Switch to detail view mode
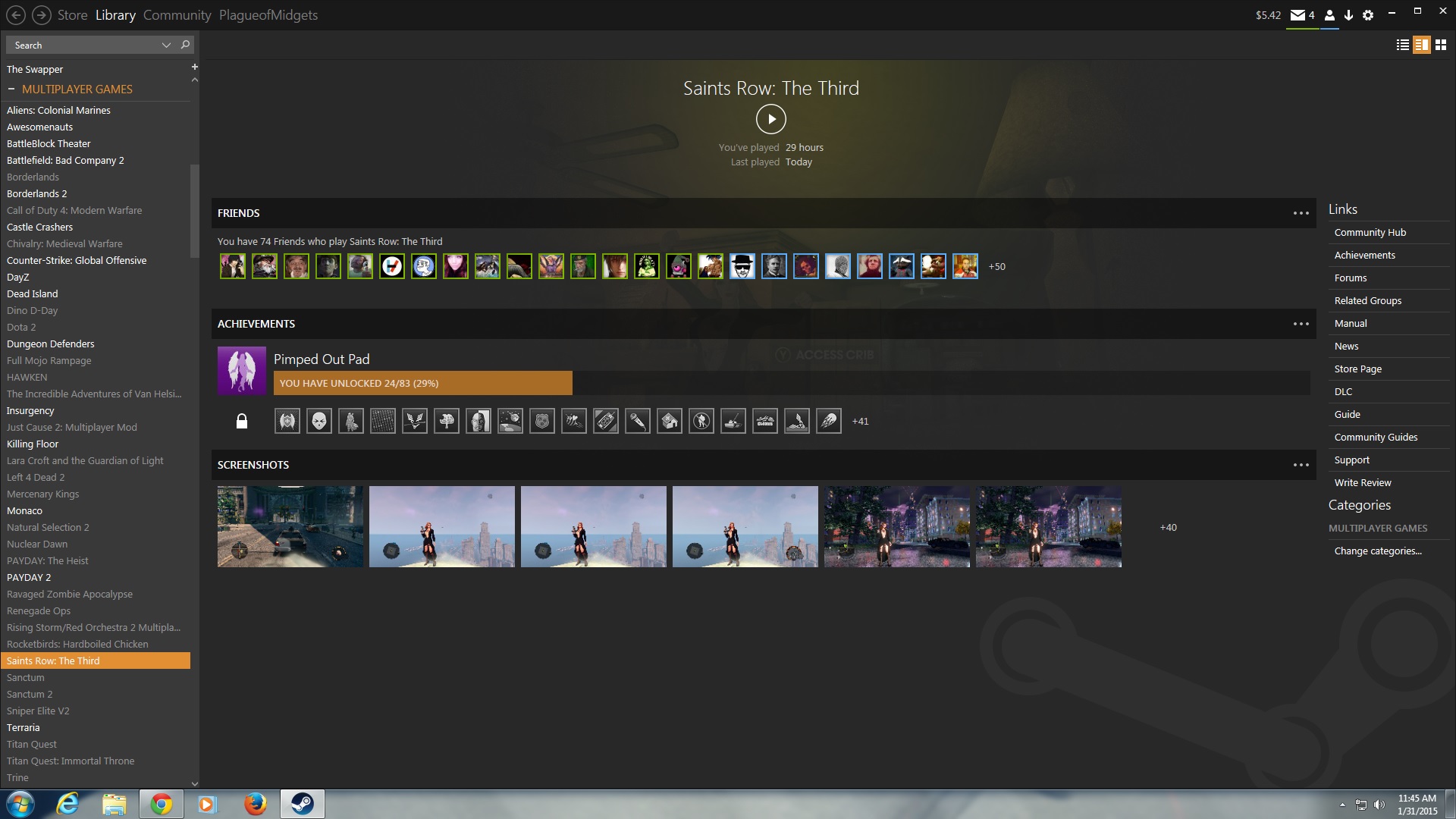This screenshot has height=819, width=1456. click(x=1422, y=45)
